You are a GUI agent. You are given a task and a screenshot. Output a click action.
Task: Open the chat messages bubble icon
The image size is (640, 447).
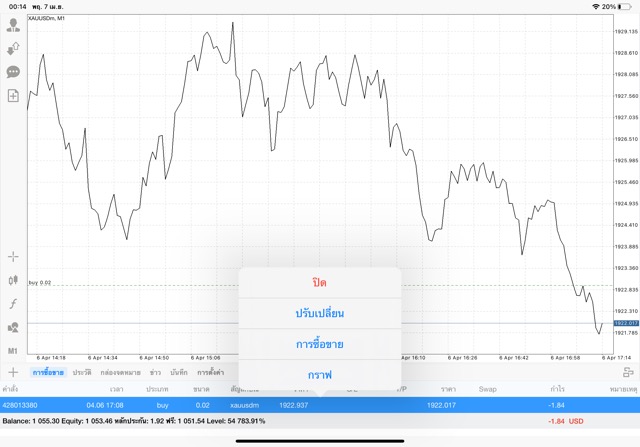(13, 72)
